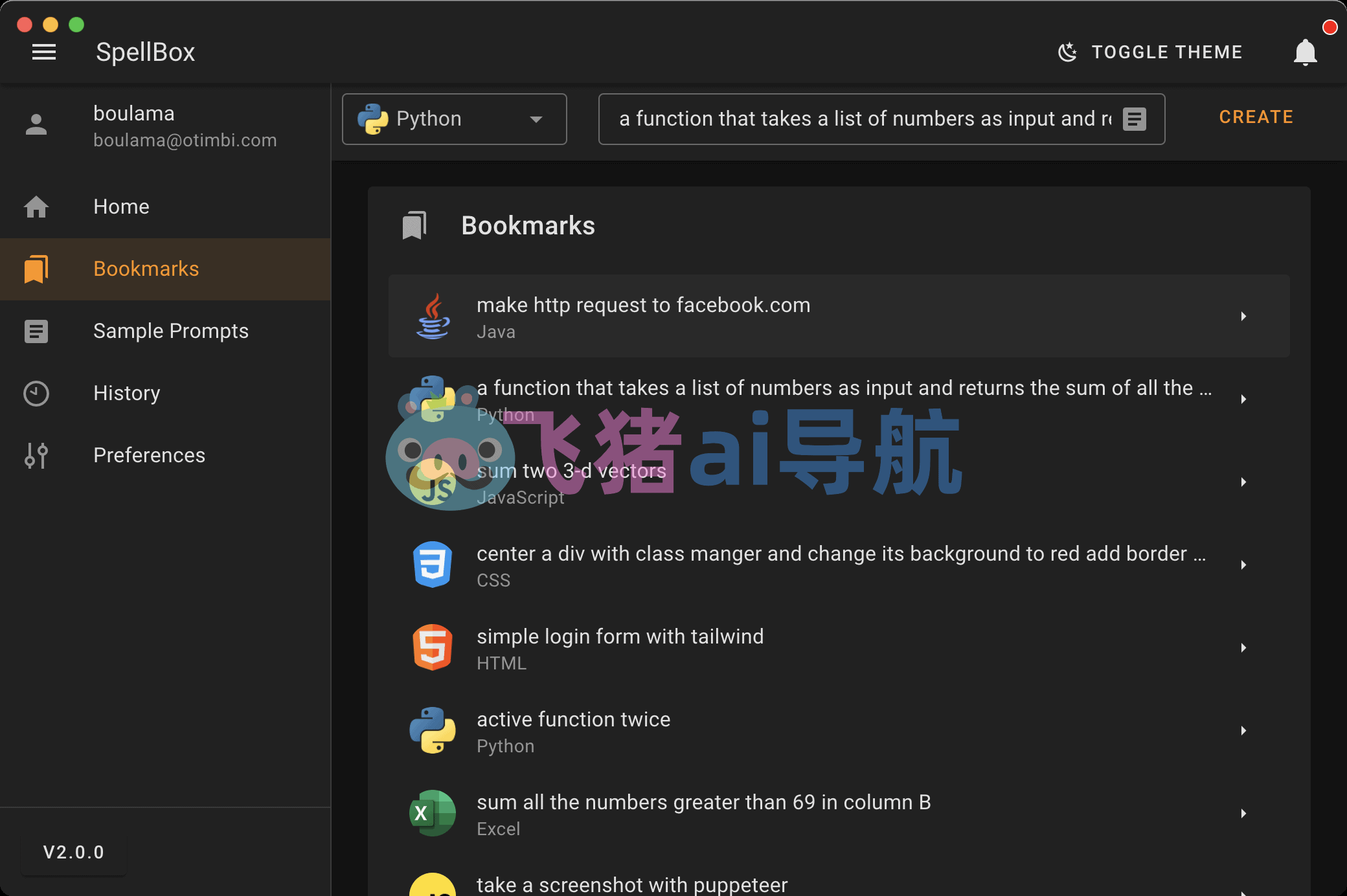This screenshot has width=1347, height=896.
Task: Click the user avatar icon
Action: (x=36, y=124)
